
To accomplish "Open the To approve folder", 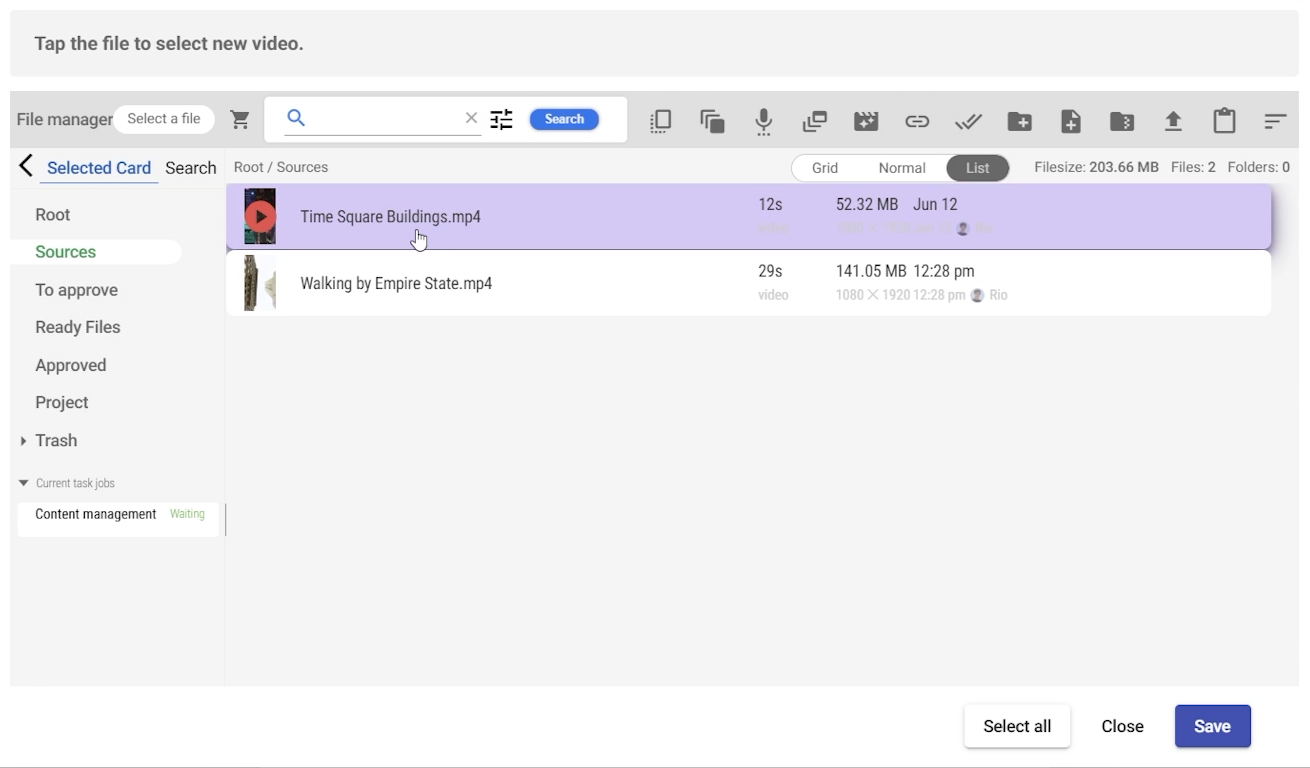I will point(76,290).
